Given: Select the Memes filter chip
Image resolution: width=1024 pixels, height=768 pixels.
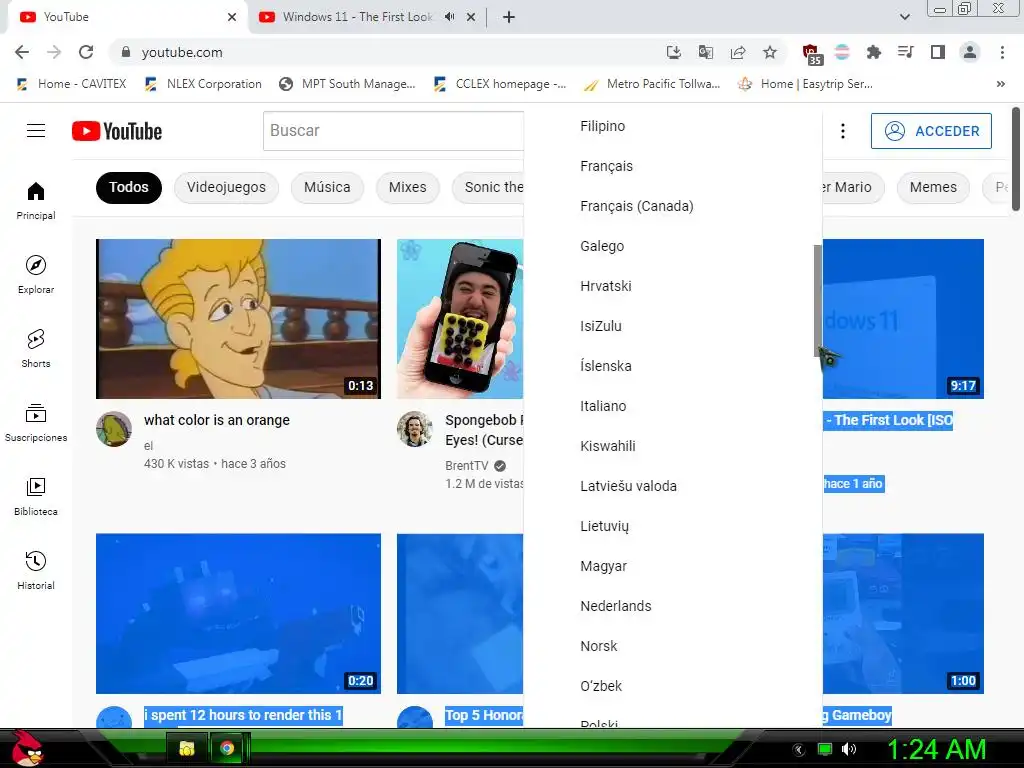Looking at the screenshot, I should tap(933, 187).
